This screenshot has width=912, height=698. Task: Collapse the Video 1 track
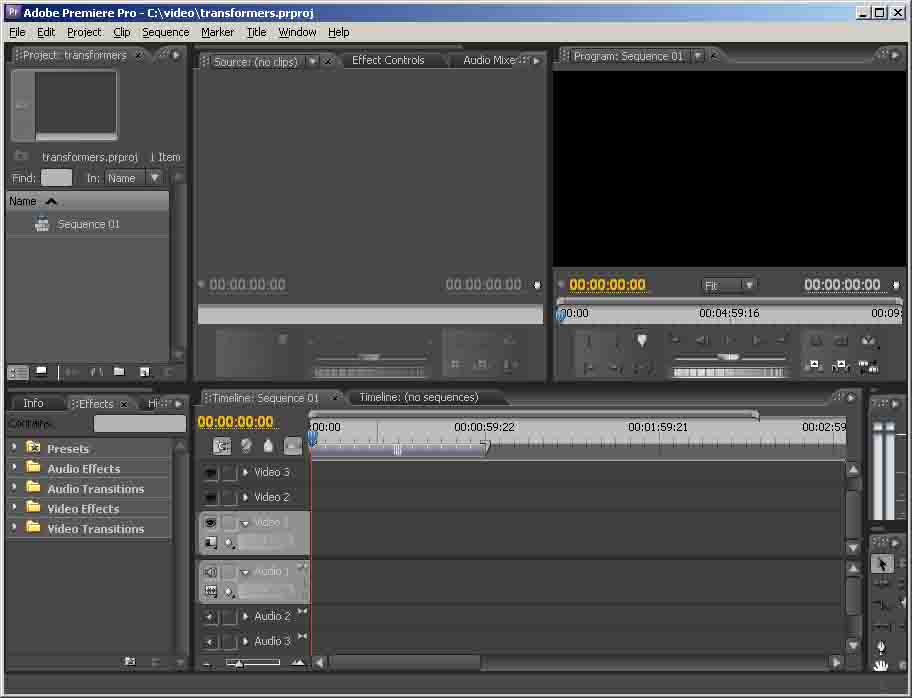(245, 523)
